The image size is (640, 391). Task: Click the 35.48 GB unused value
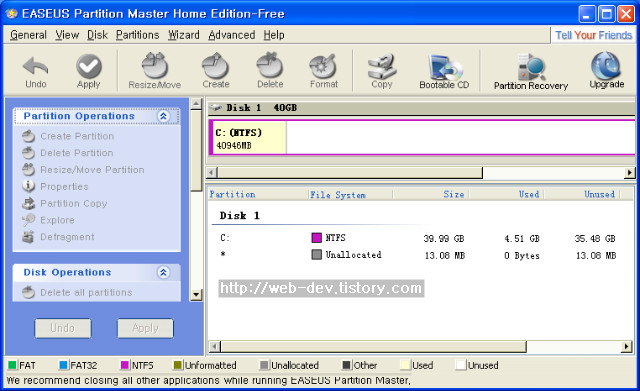[595, 238]
